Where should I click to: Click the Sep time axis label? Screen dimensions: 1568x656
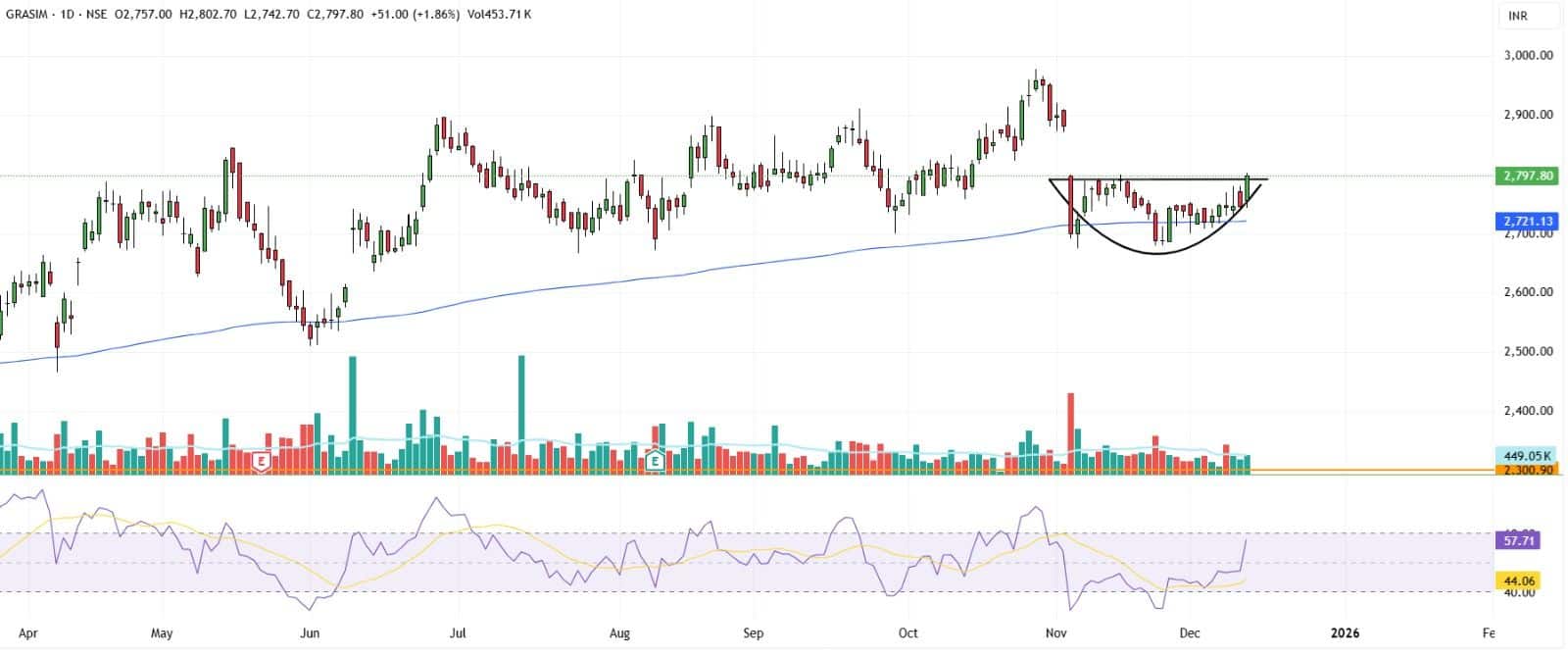pyautogui.click(x=753, y=633)
